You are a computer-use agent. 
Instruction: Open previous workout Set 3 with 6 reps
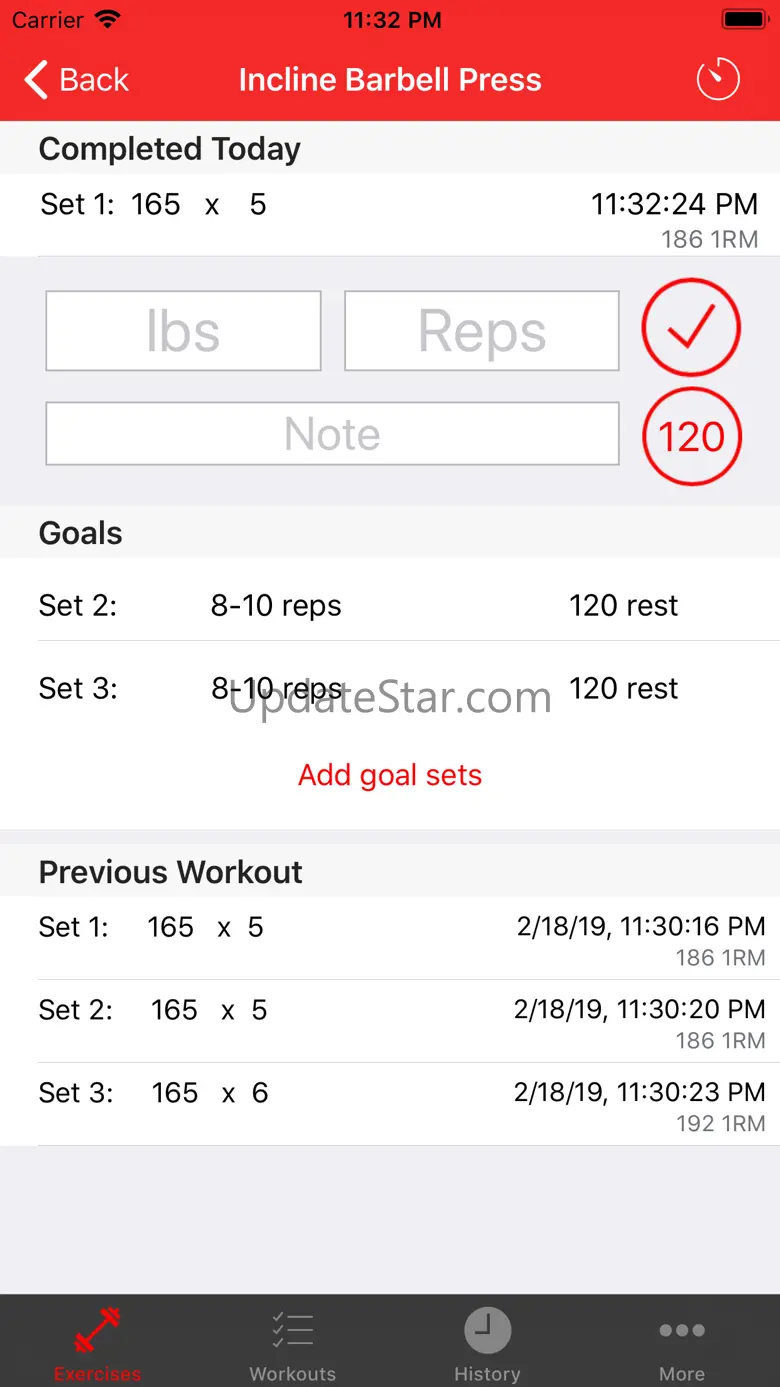(x=390, y=1104)
